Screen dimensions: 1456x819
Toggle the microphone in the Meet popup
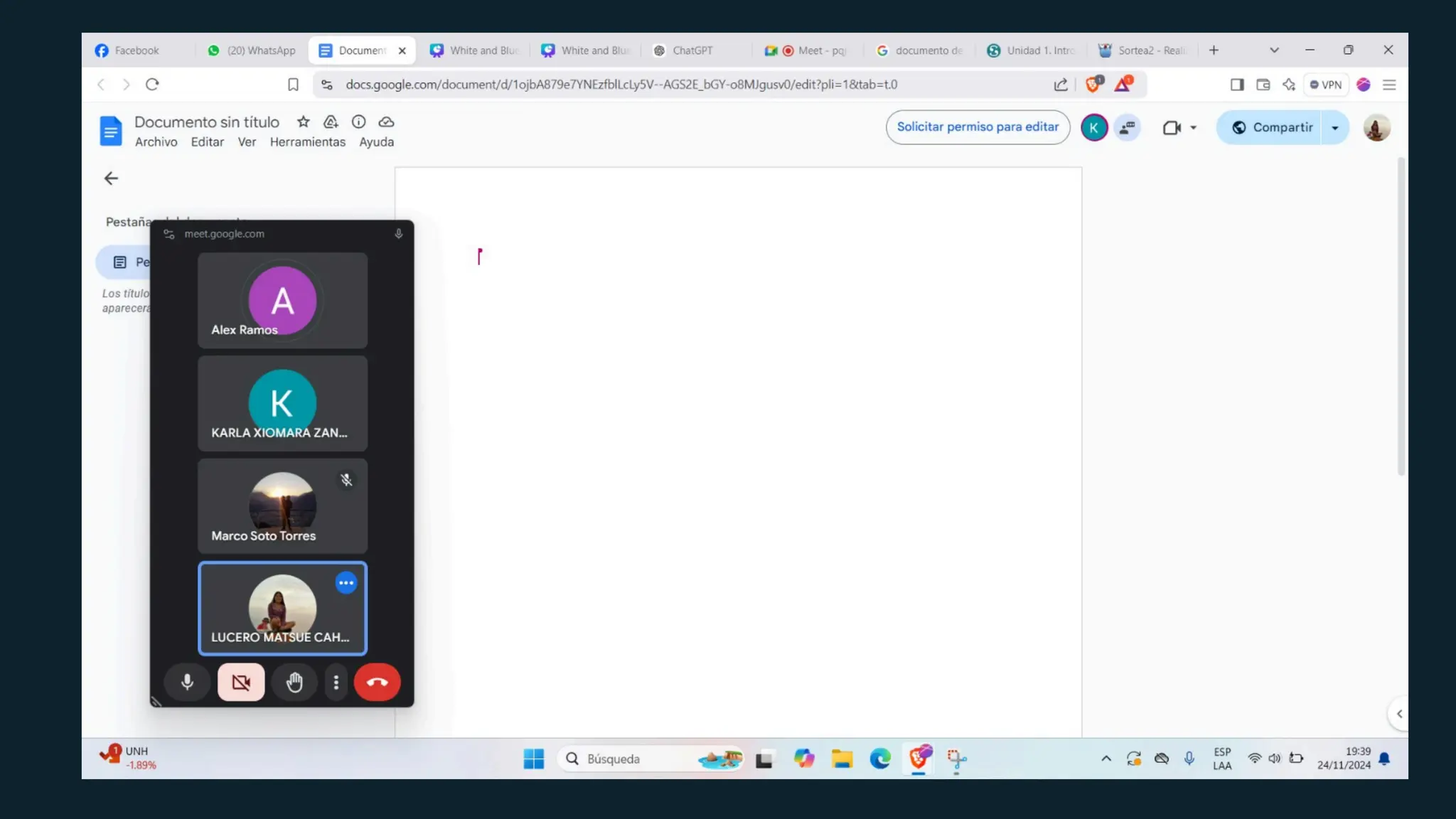tap(187, 682)
